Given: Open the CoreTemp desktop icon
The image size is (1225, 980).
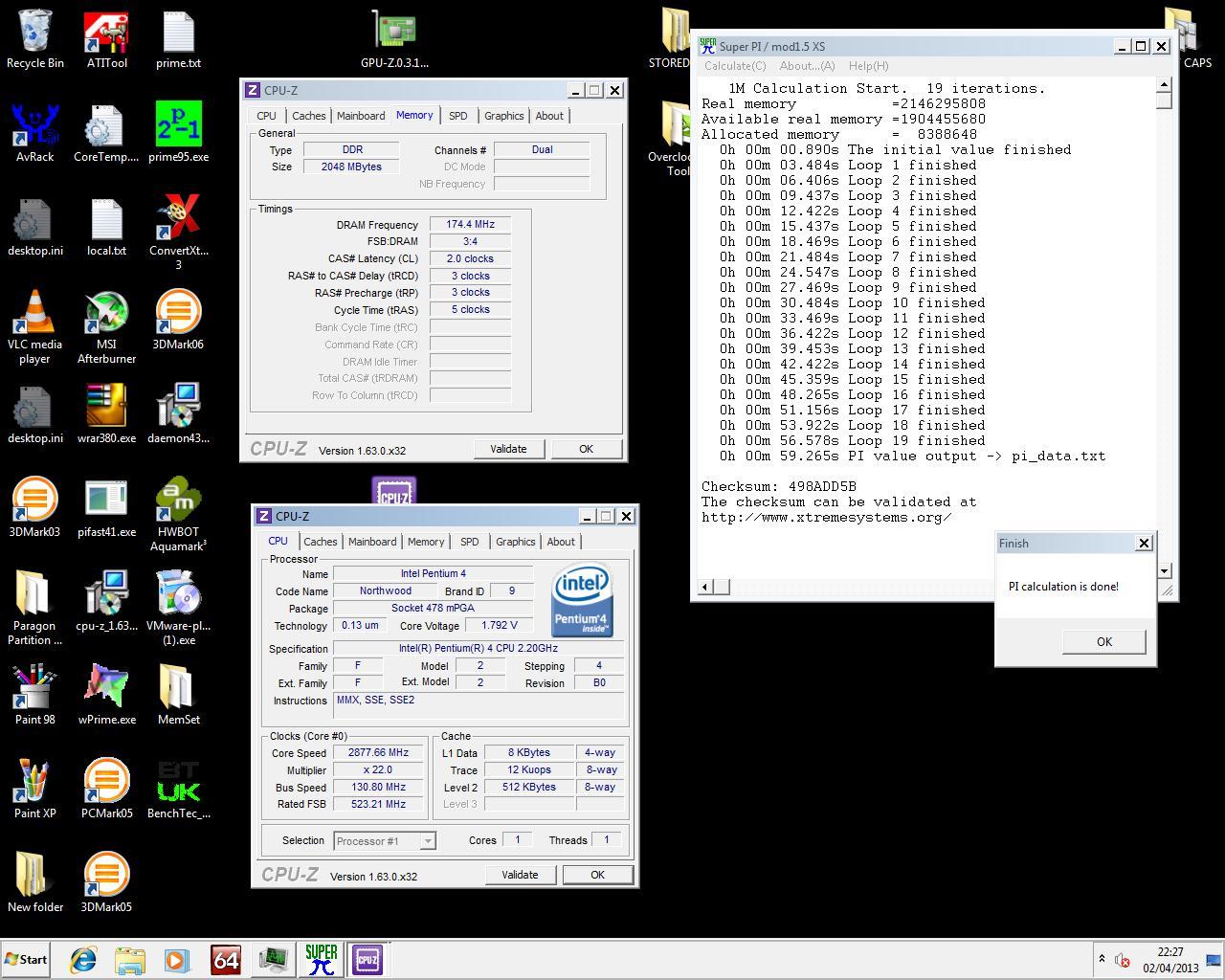Looking at the screenshot, I should coord(106,133).
